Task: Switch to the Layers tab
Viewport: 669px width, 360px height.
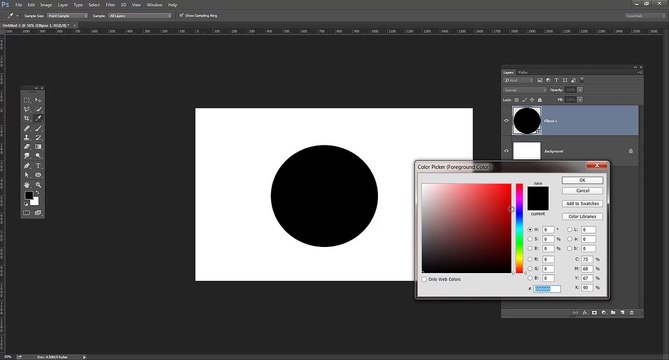Action: point(508,73)
